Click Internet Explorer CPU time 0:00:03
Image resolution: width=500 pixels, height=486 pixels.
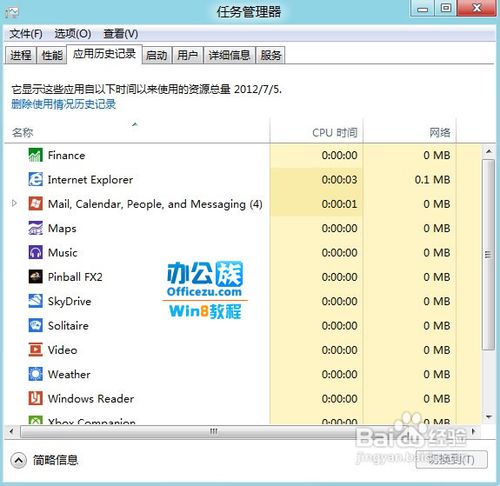(339, 180)
